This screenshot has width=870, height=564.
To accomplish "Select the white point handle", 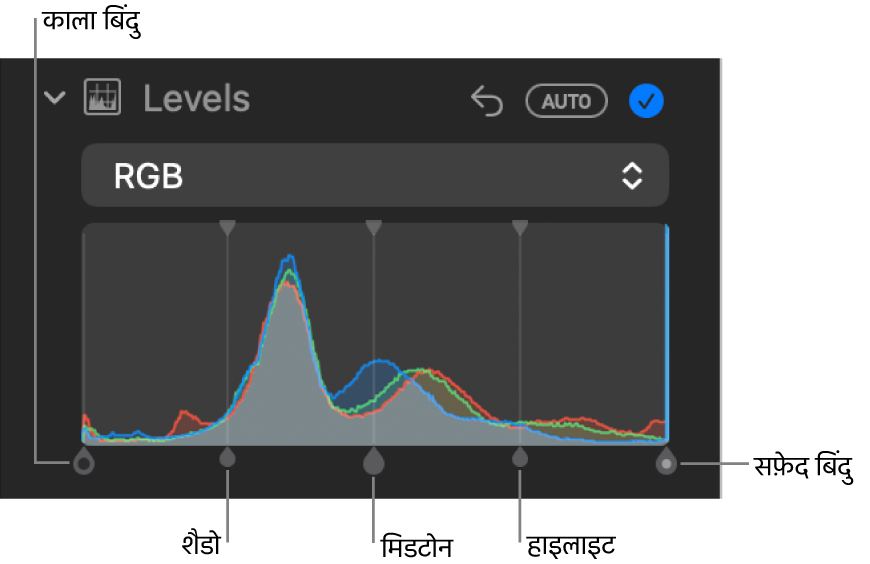I will coord(666,461).
